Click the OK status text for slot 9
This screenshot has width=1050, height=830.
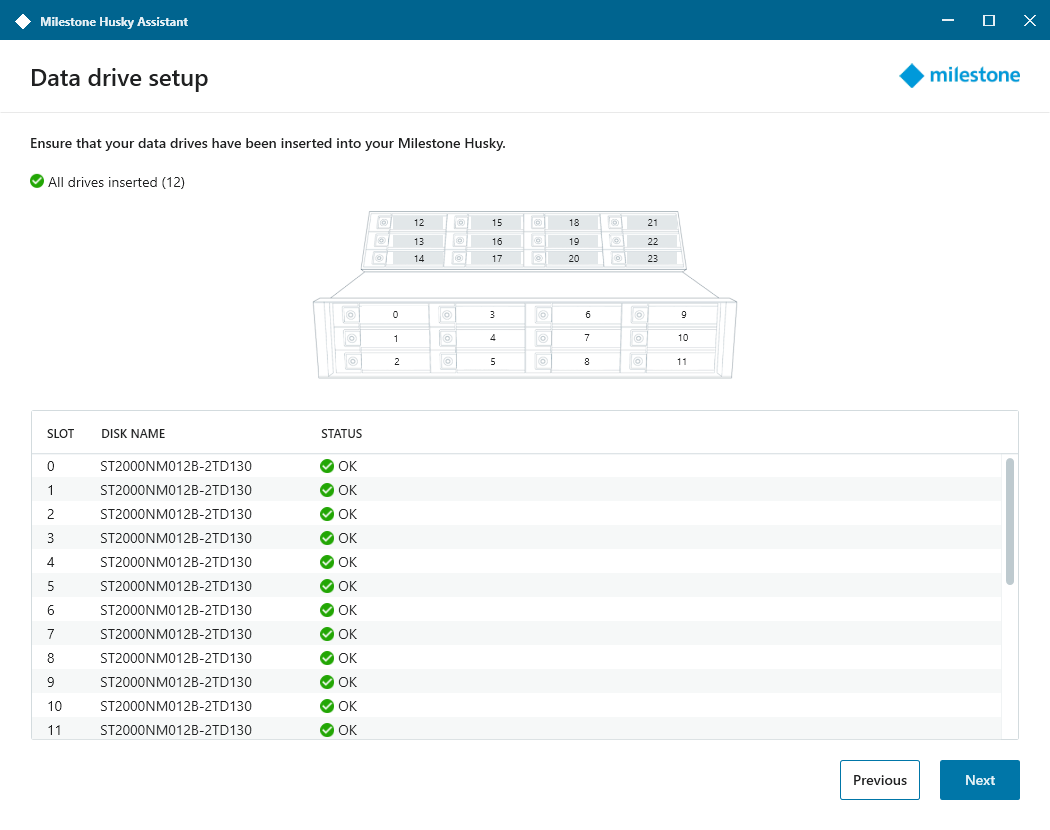[348, 683]
